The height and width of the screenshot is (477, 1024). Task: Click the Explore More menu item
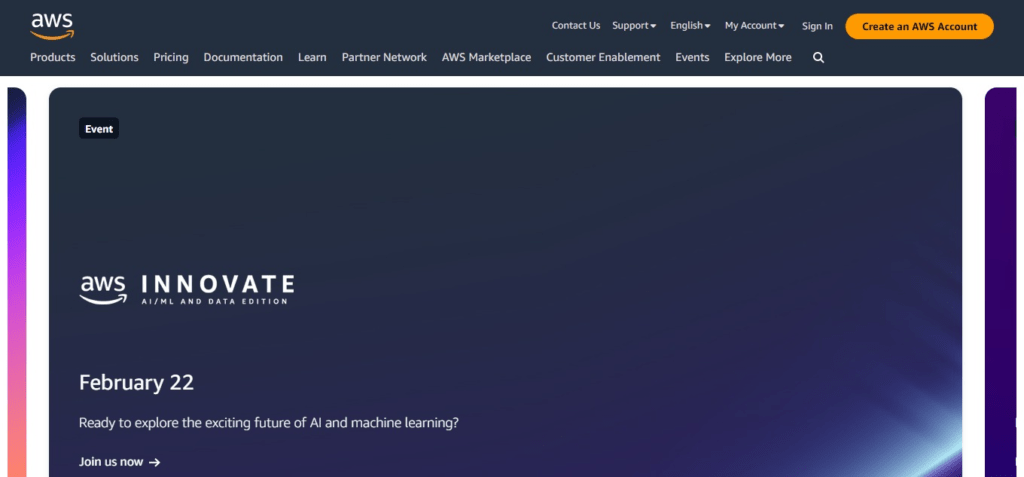pos(757,58)
